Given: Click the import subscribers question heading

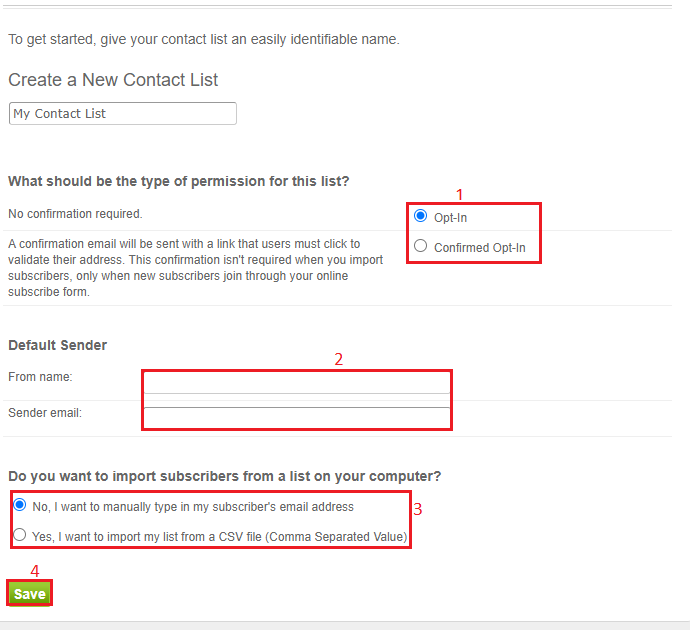Looking at the screenshot, I should coord(224,475).
